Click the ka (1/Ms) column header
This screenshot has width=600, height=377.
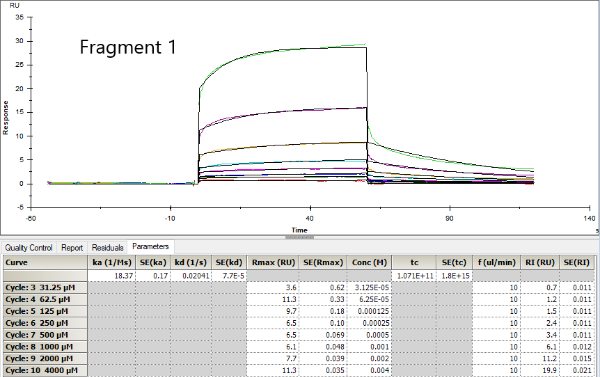point(112,263)
